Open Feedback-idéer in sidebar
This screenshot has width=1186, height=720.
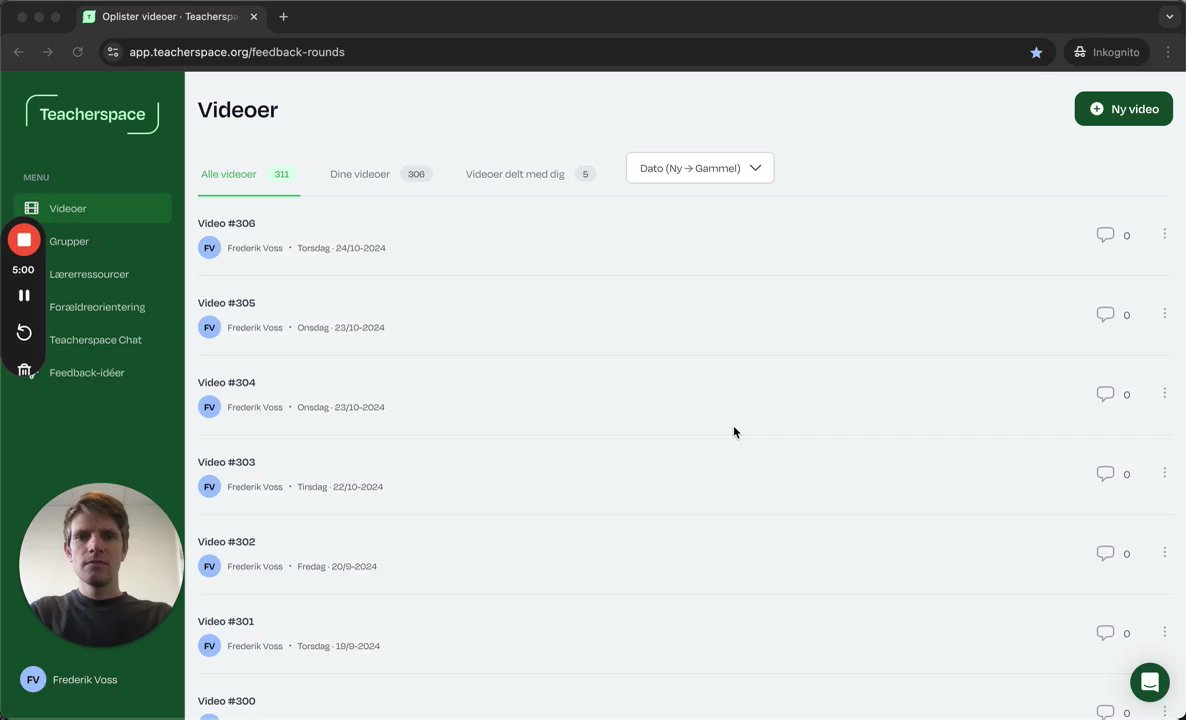pos(86,372)
